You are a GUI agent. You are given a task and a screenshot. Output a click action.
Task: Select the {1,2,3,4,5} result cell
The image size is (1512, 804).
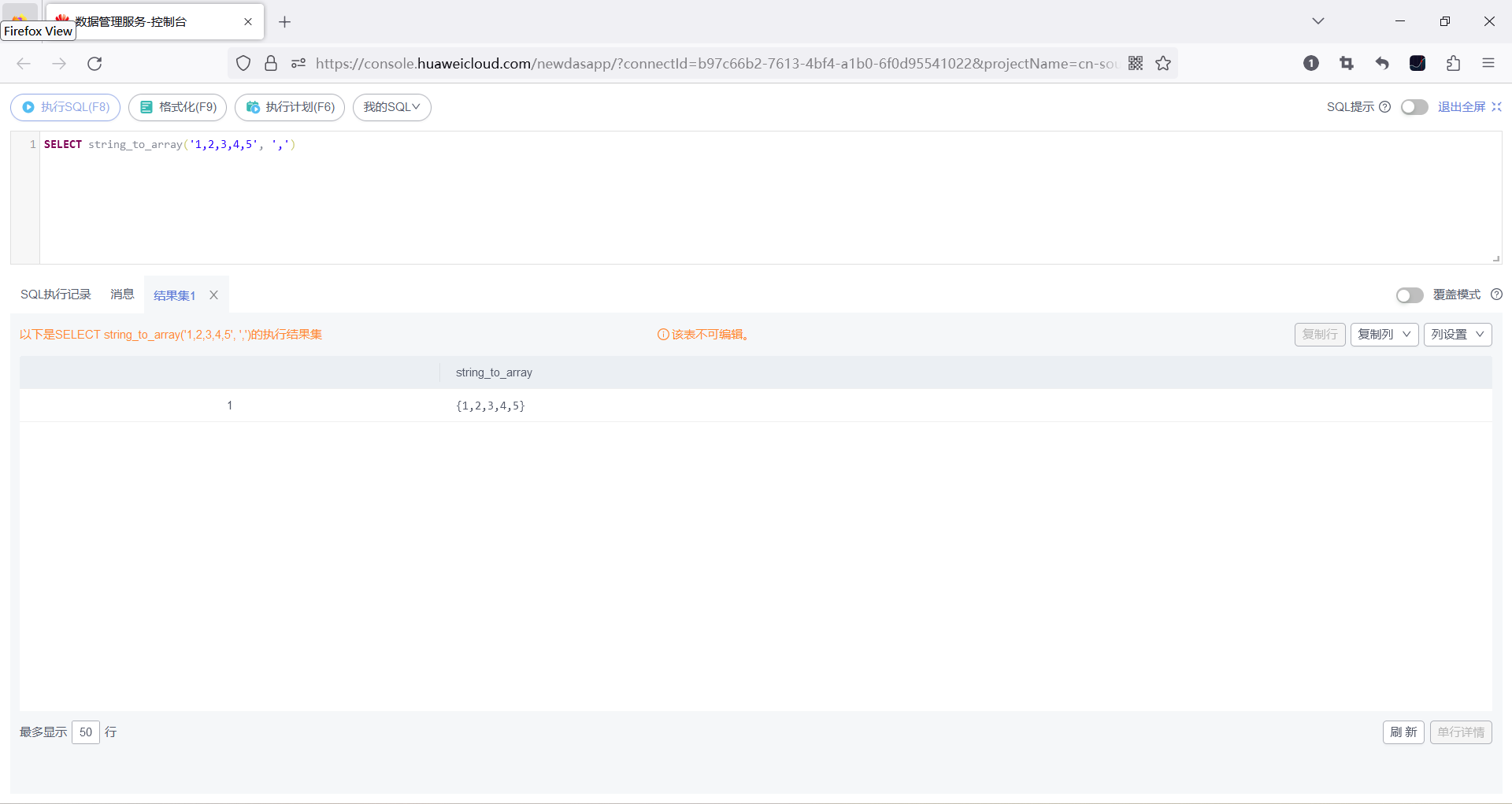click(x=491, y=406)
